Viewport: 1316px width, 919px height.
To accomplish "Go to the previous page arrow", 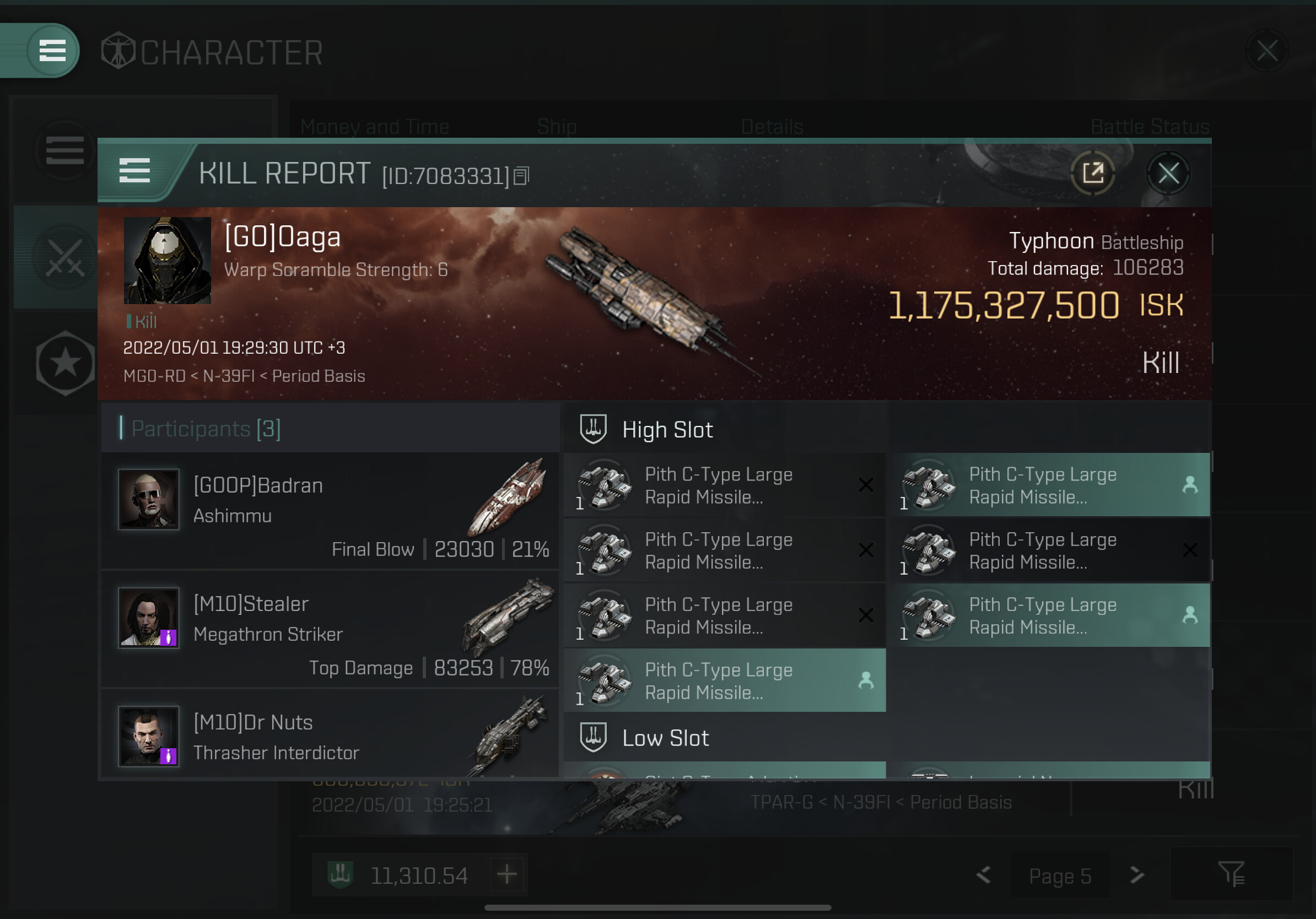I will (x=984, y=874).
